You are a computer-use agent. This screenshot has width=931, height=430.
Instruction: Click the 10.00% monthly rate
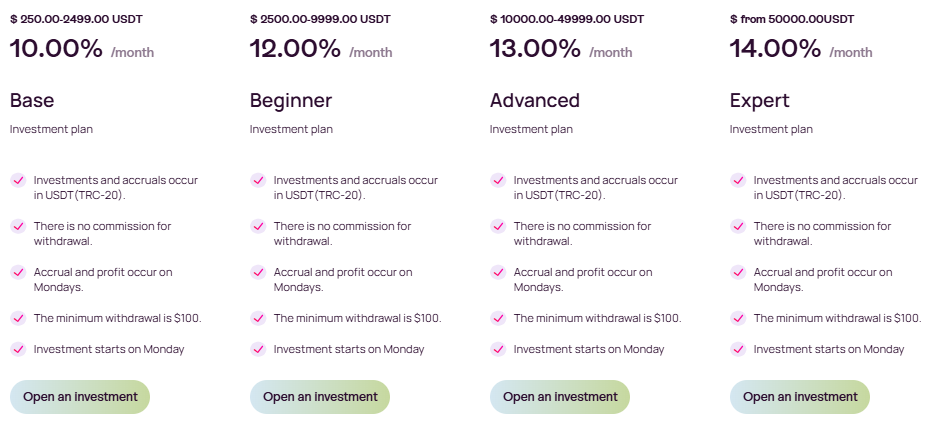pos(57,48)
